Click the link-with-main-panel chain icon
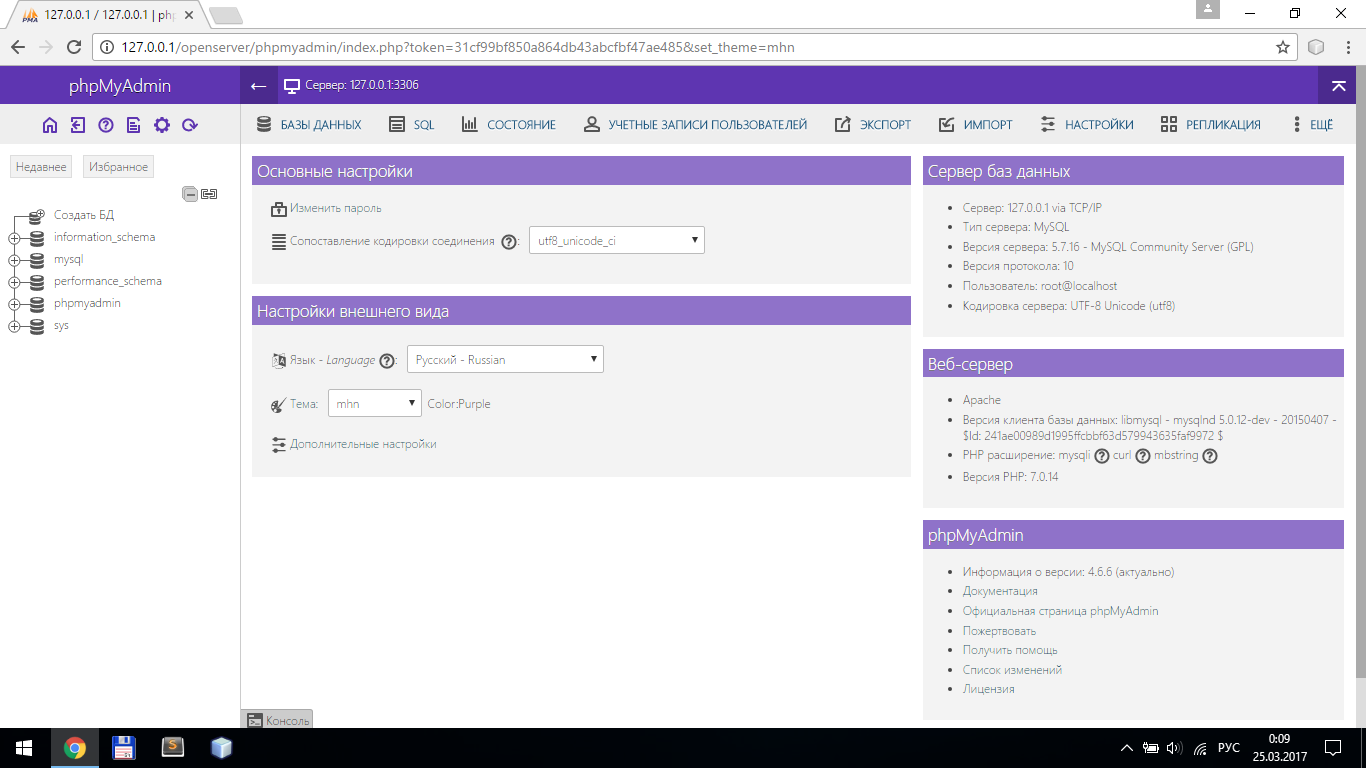1366x768 pixels. tap(209, 194)
